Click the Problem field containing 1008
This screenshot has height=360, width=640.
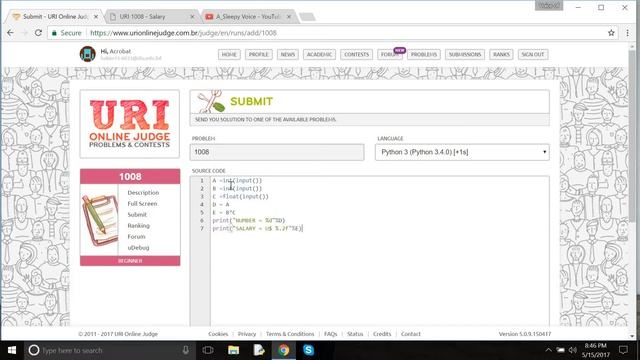277,152
